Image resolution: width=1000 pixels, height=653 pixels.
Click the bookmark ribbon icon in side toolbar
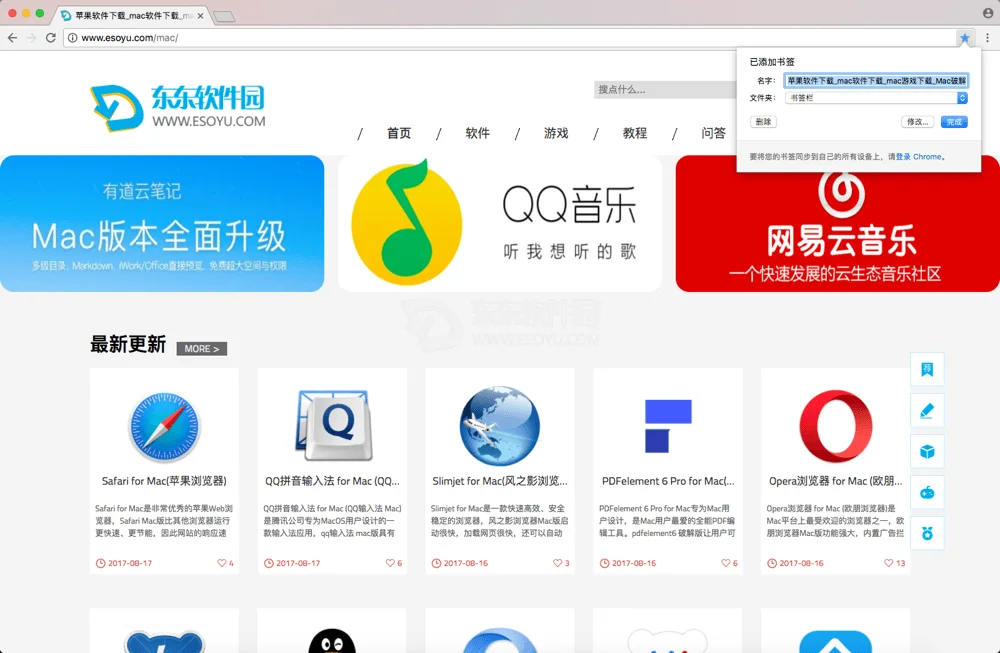point(927,369)
